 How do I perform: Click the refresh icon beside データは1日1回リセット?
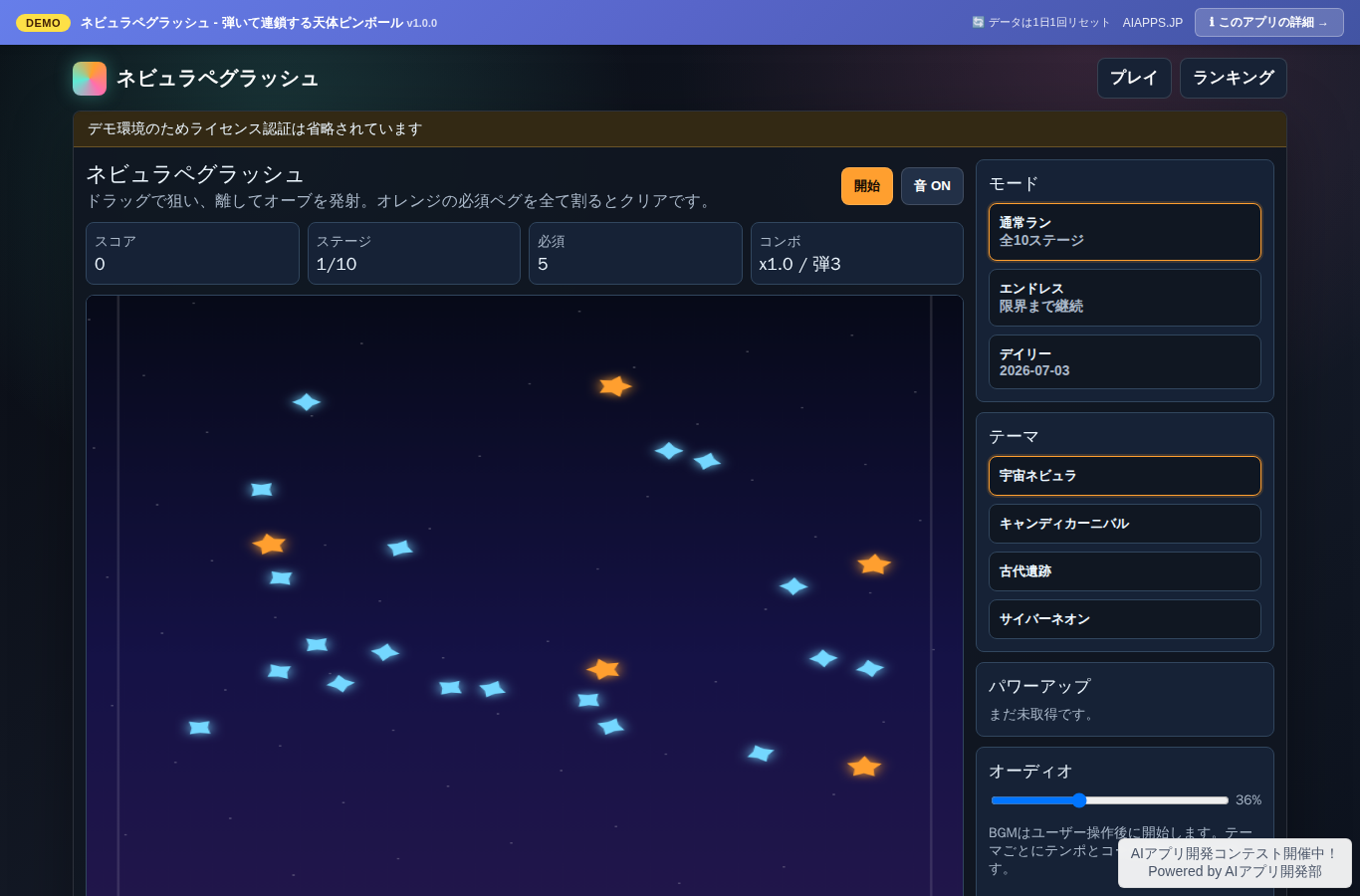tap(978, 22)
